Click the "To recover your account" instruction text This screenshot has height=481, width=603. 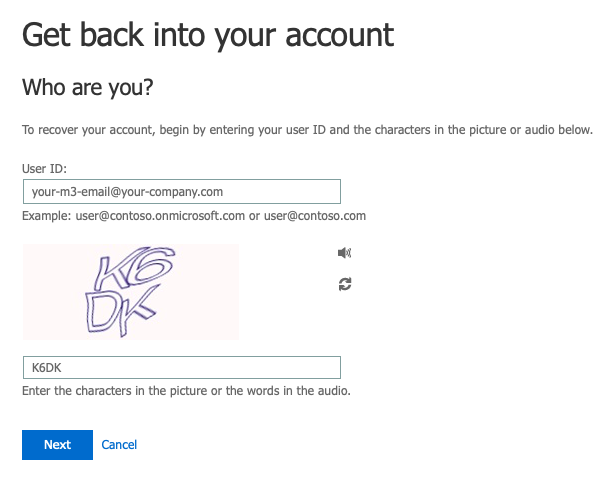click(x=307, y=130)
